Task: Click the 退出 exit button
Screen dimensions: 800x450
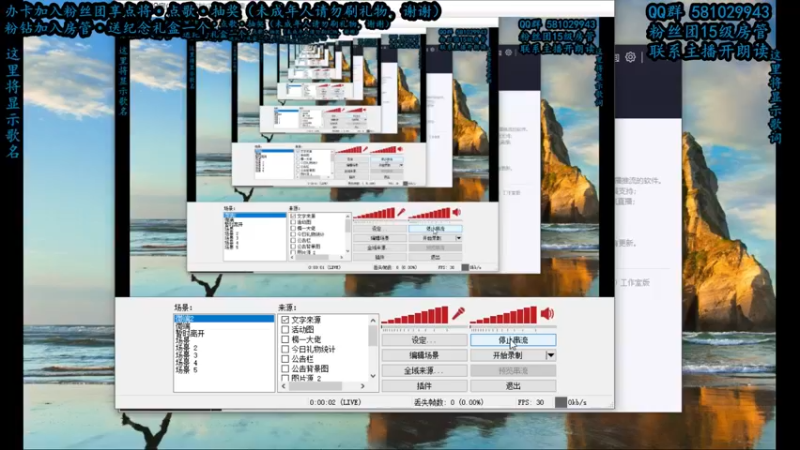Action: (x=513, y=386)
